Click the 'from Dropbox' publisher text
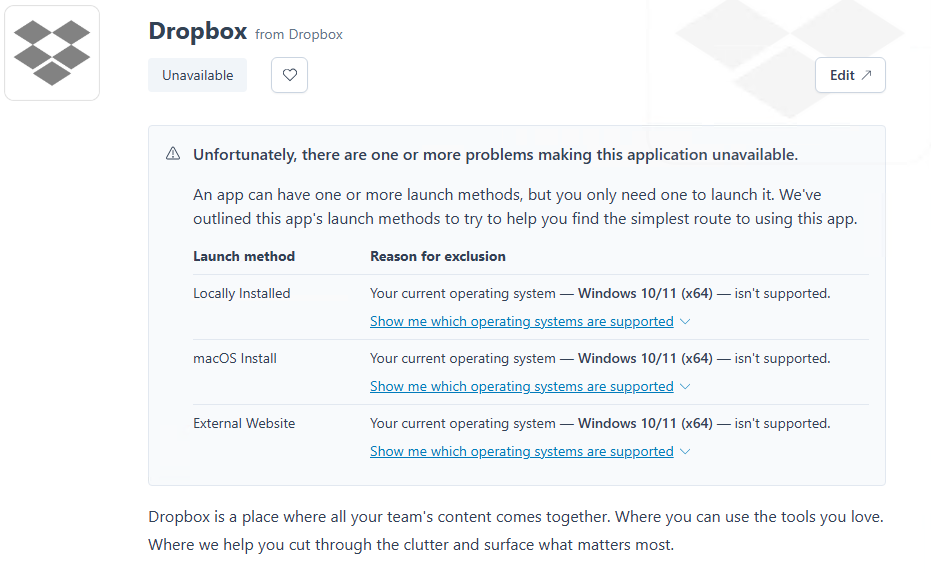 [x=298, y=34]
